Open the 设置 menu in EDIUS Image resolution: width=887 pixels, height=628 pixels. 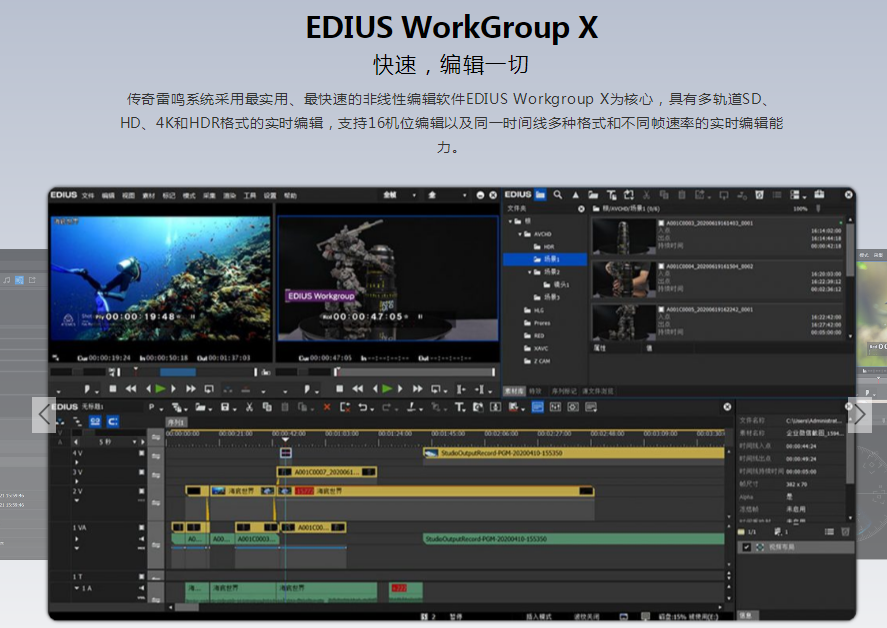coord(270,196)
